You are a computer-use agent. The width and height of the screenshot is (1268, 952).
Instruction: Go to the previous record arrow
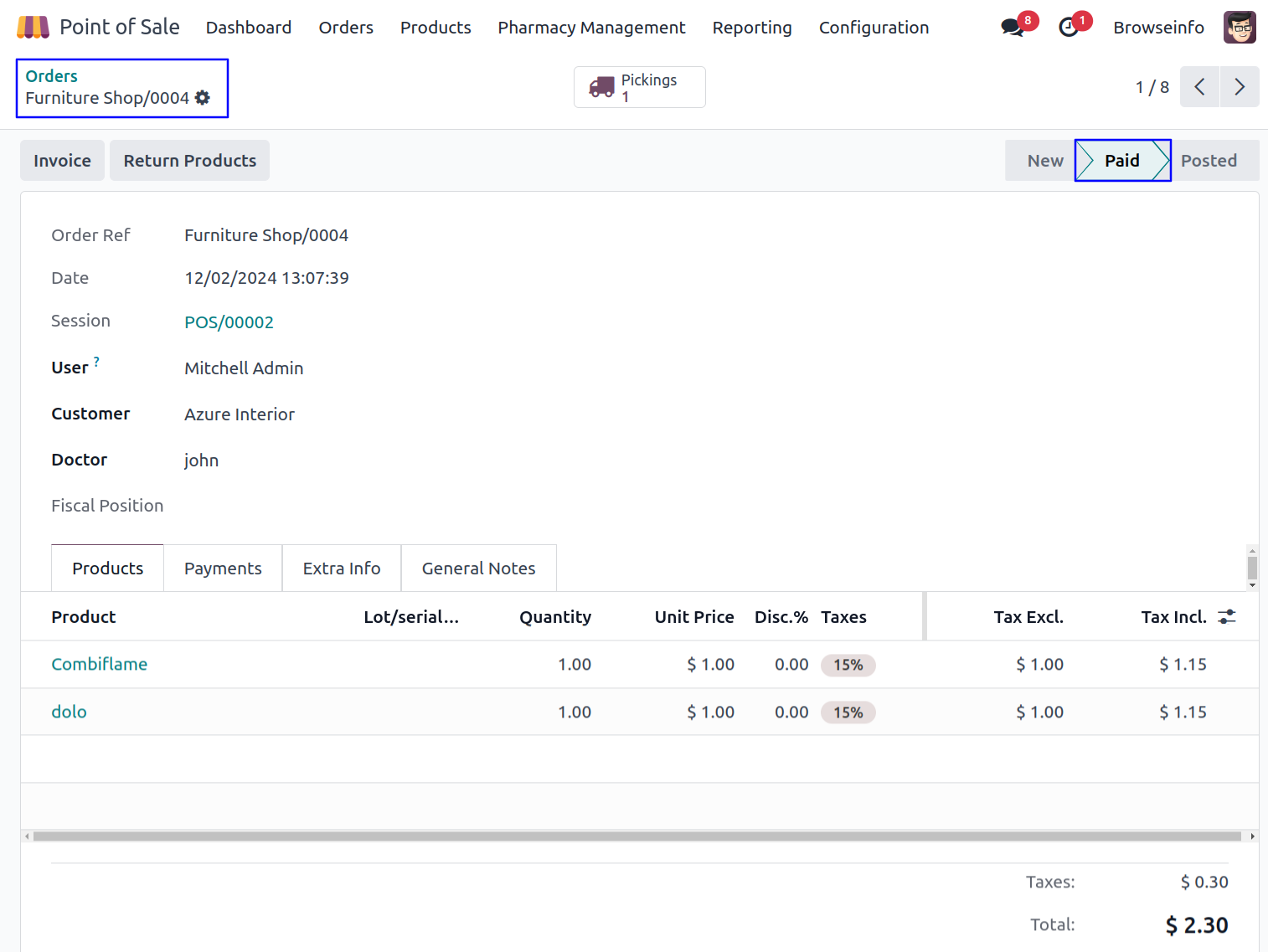pyautogui.click(x=1199, y=87)
